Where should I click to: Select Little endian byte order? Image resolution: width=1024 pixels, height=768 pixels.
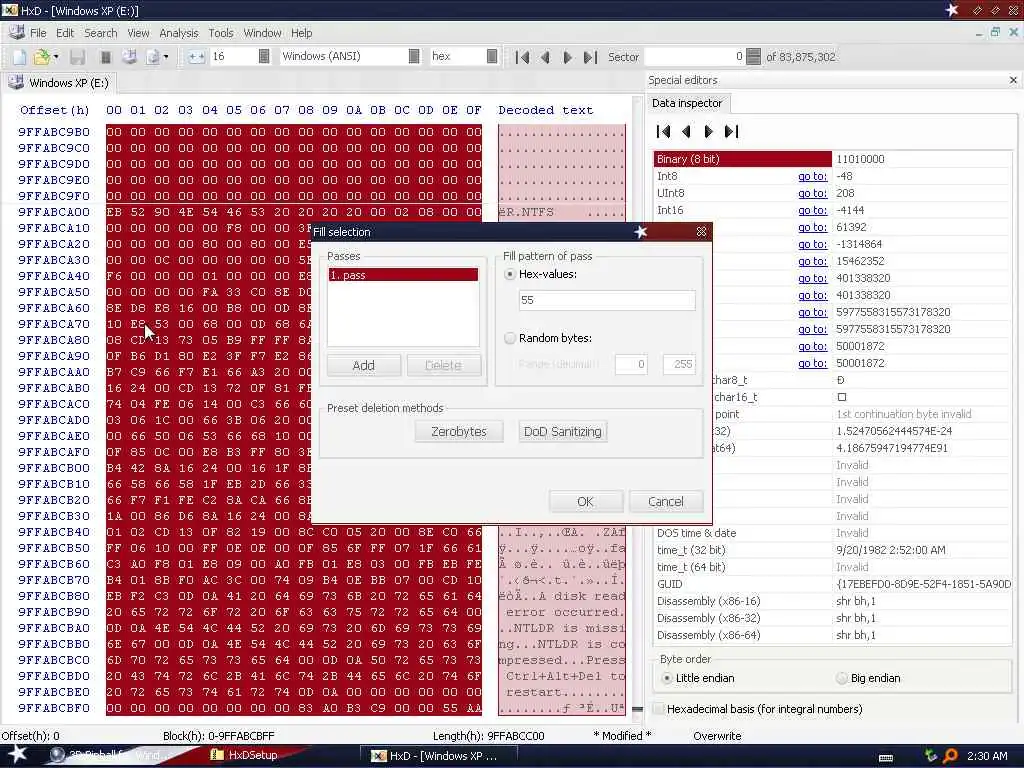tap(666, 679)
